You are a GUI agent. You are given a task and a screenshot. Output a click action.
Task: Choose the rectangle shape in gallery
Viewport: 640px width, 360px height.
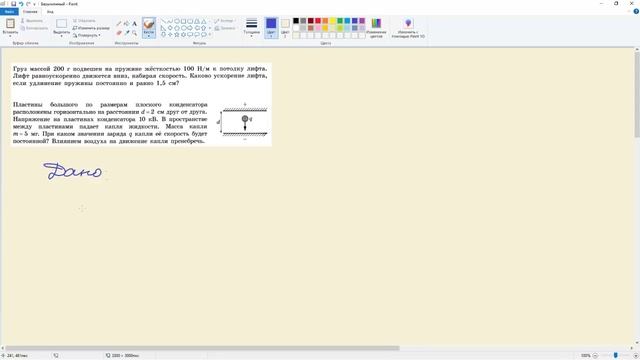point(184,21)
